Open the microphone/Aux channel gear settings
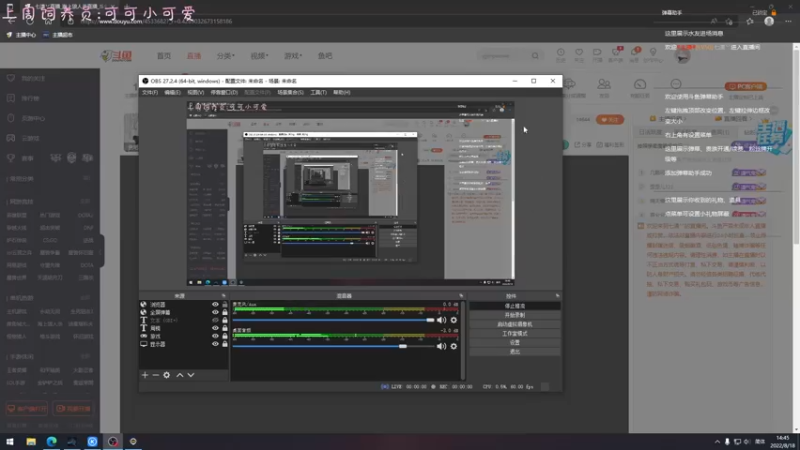This screenshot has width=800, height=450. 454,320
